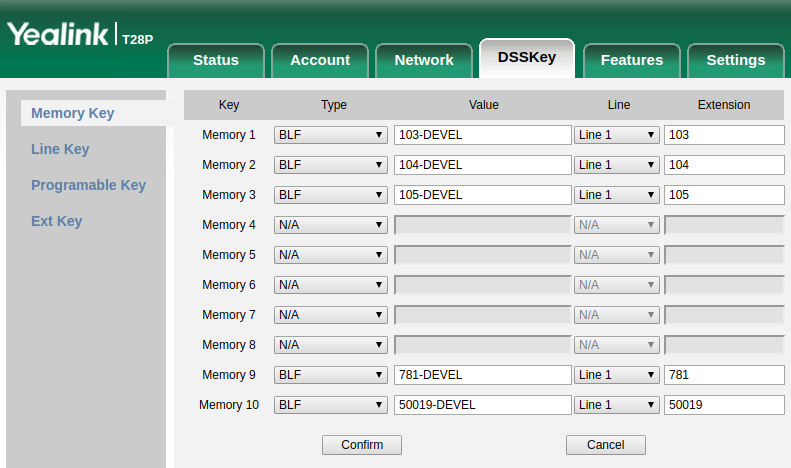
Task: Expand Memory 2 Line dropdown
Action: pyautogui.click(x=616, y=165)
